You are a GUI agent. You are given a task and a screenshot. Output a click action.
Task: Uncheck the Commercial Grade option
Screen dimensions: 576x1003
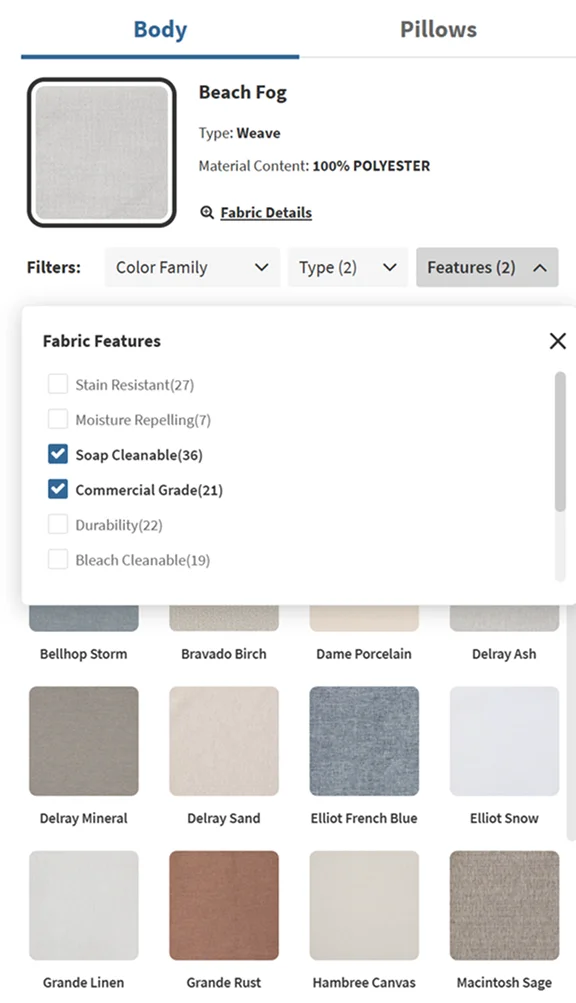click(58, 490)
